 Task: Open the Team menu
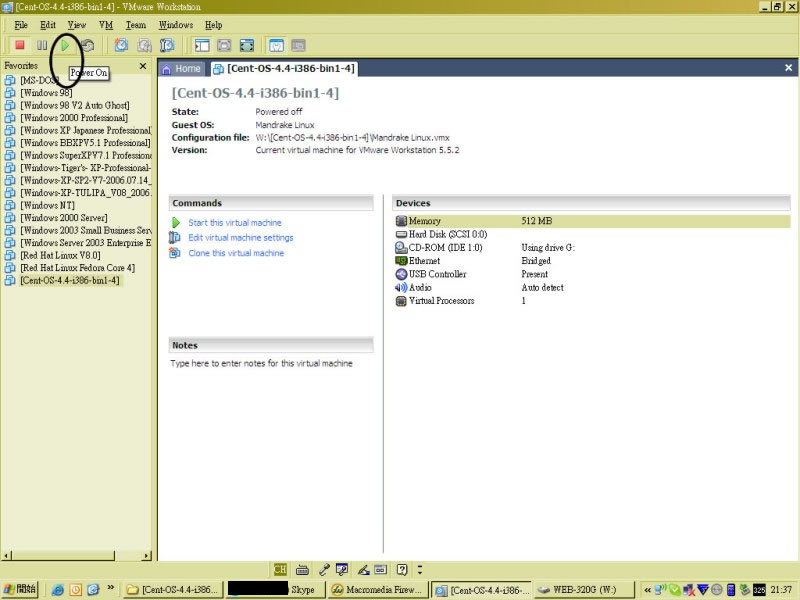(x=136, y=24)
